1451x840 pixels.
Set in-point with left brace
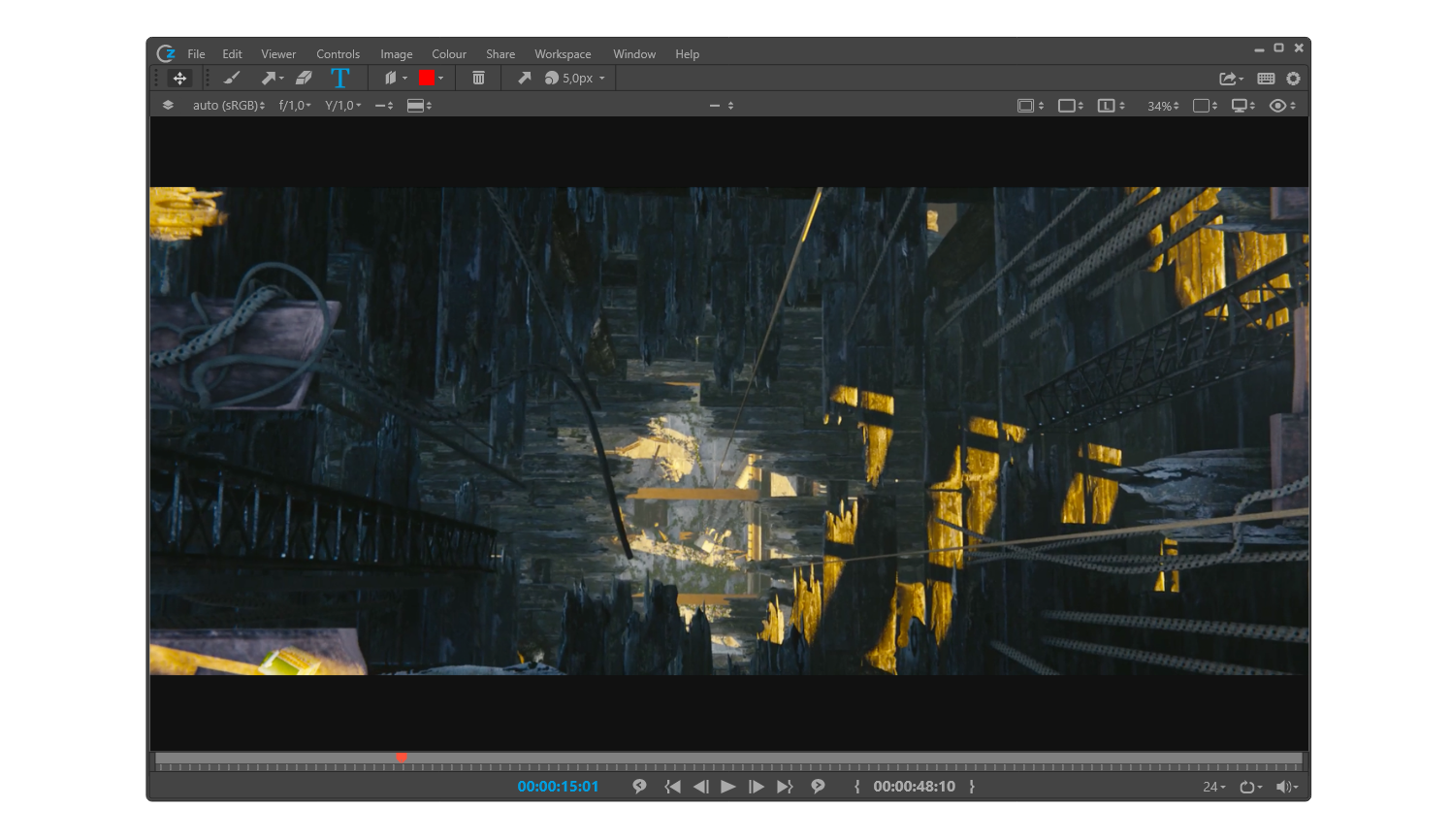[x=857, y=787]
